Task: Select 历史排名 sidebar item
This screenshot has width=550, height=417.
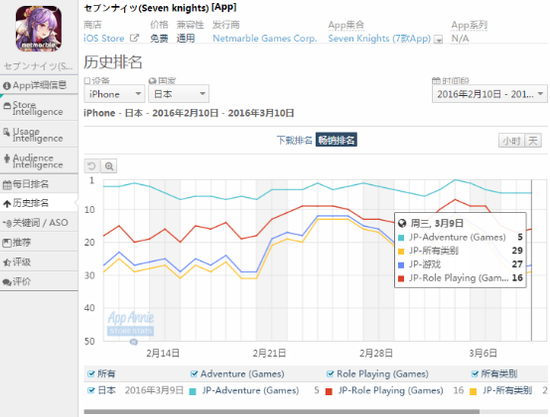Action: tap(39, 203)
